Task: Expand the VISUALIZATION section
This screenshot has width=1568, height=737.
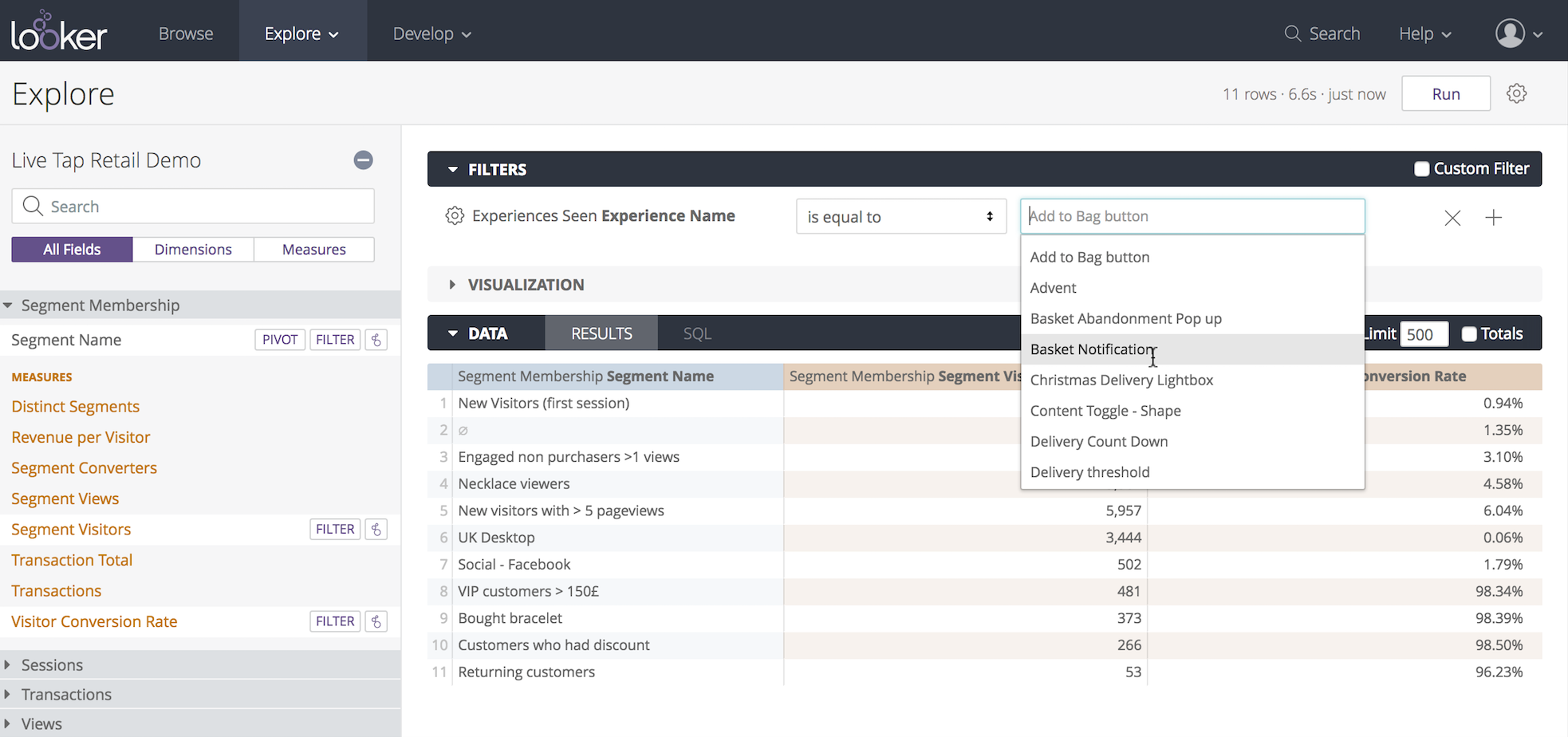Action: pos(452,285)
